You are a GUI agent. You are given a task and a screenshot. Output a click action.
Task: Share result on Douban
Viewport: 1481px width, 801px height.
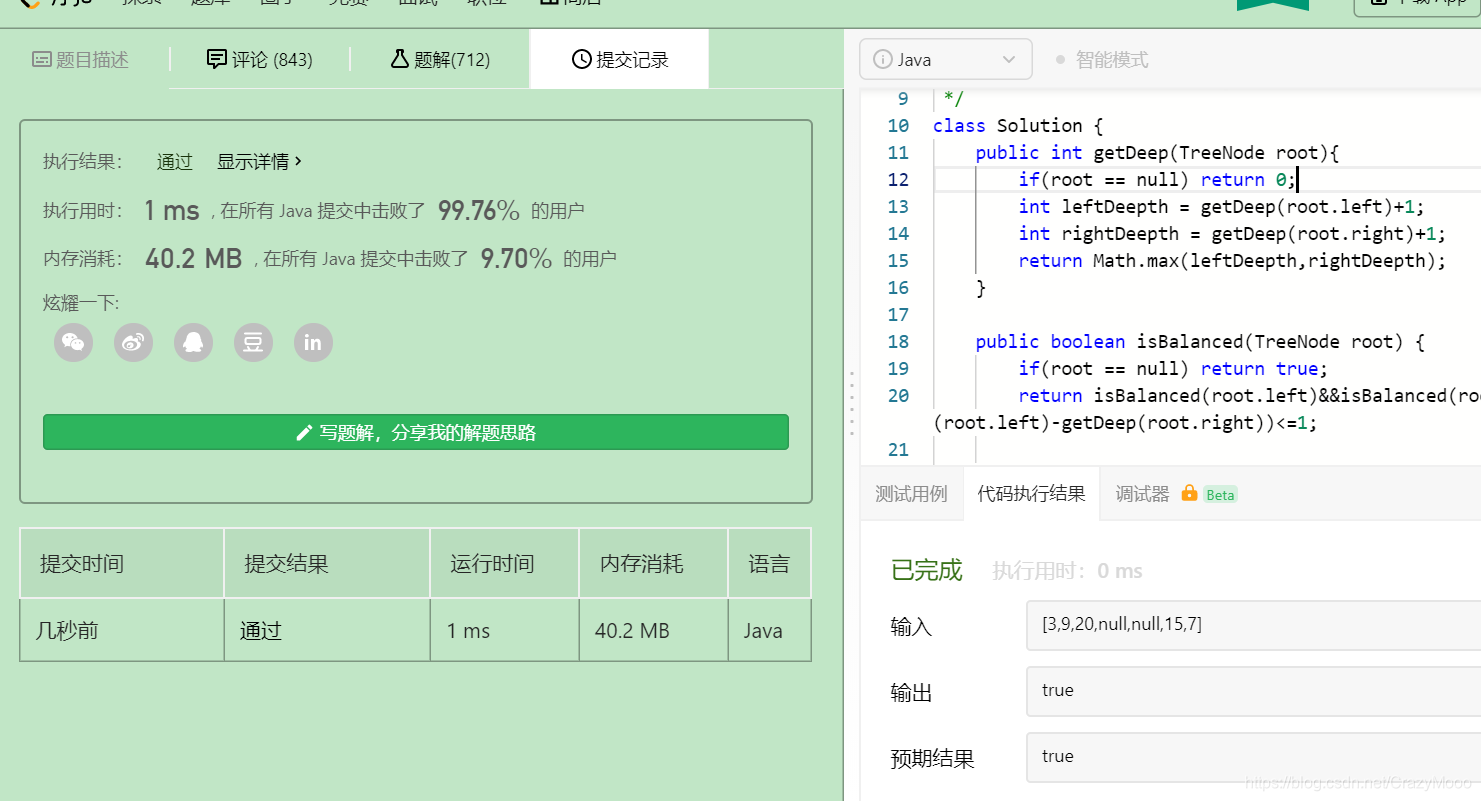click(253, 342)
